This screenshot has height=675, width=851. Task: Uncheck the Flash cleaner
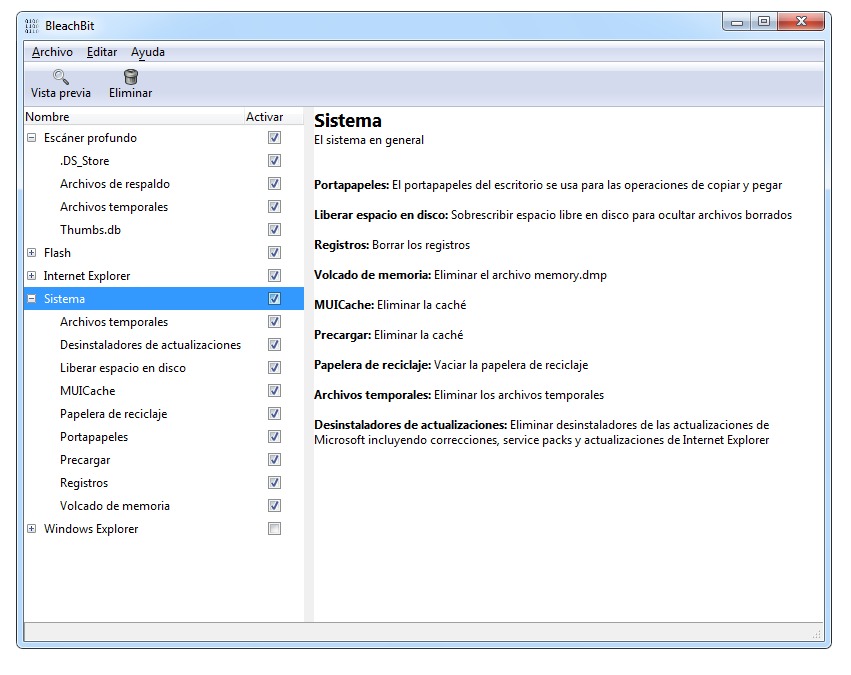[x=274, y=252]
